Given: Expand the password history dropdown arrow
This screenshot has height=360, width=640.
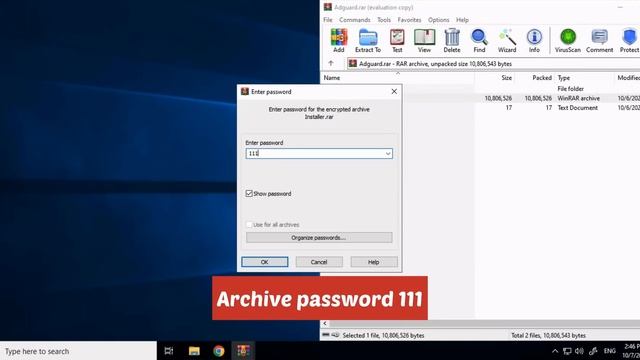Looking at the screenshot, I should [x=388, y=153].
